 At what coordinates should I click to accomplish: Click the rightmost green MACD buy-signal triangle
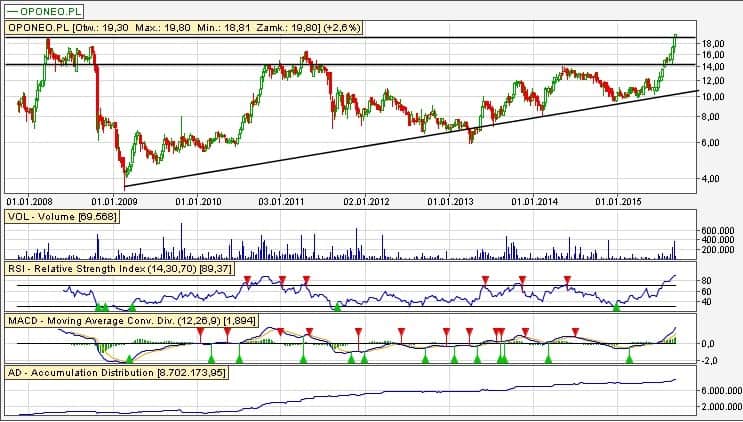click(629, 357)
